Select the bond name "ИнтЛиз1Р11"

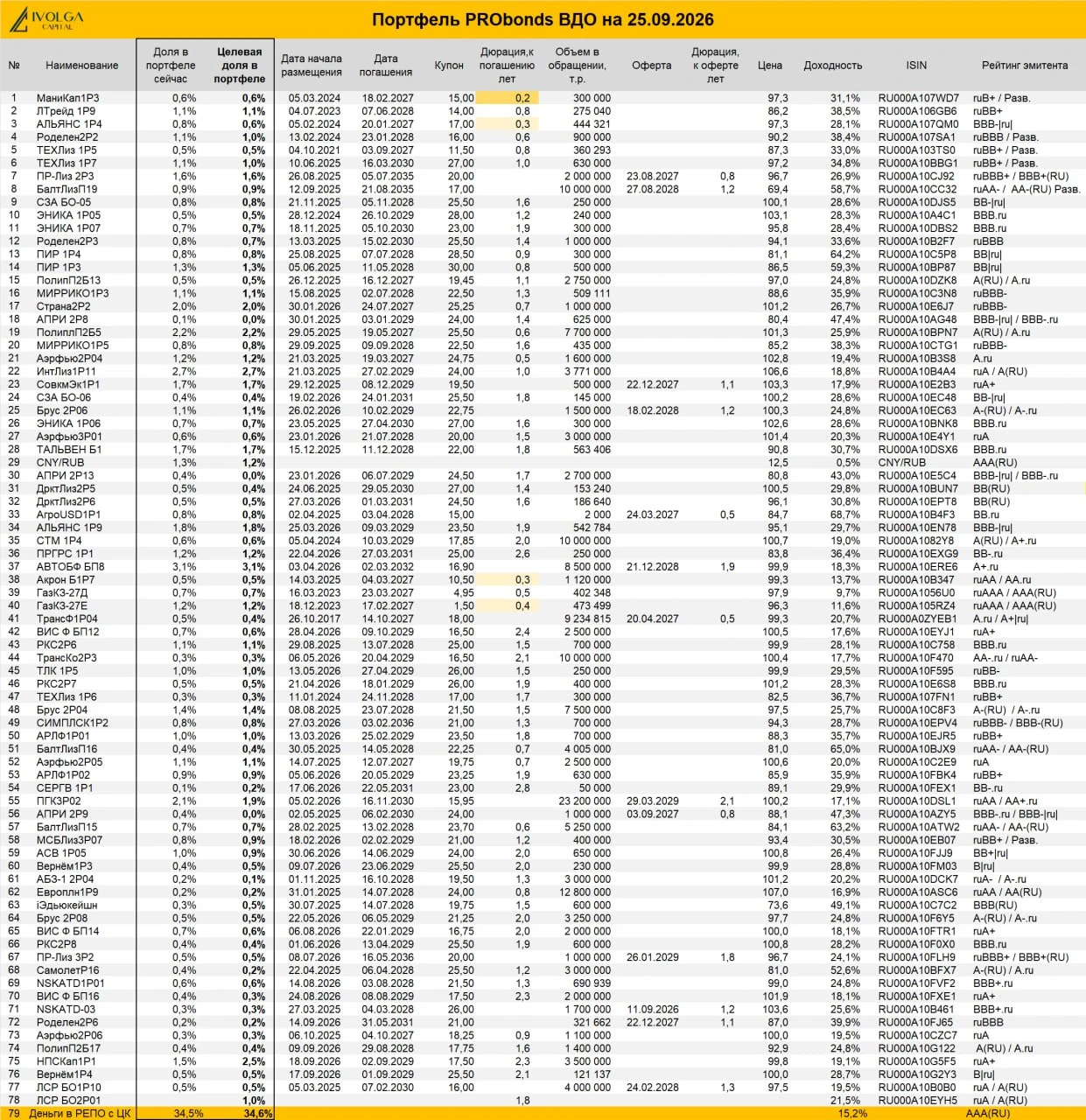point(67,371)
